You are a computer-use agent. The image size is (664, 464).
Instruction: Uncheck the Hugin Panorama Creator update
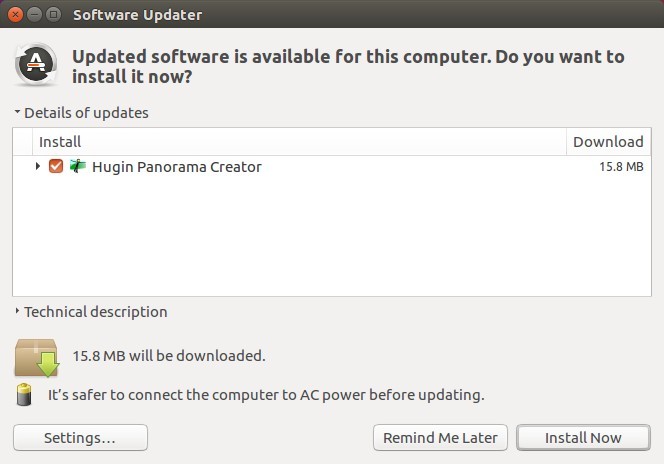pyautogui.click(x=56, y=166)
